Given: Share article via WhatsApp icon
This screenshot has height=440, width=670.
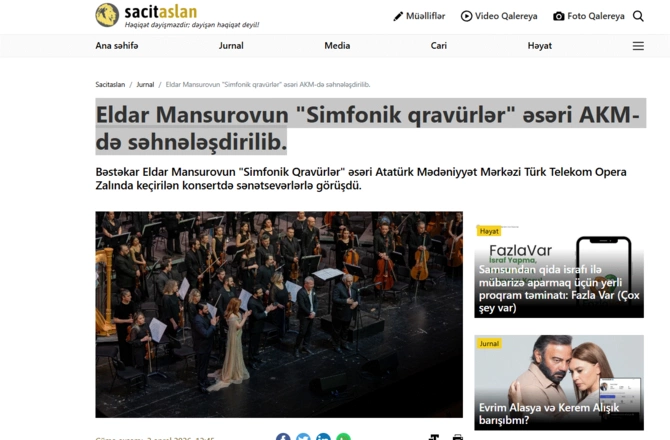Looking at the screenshot, I should 344,437.
